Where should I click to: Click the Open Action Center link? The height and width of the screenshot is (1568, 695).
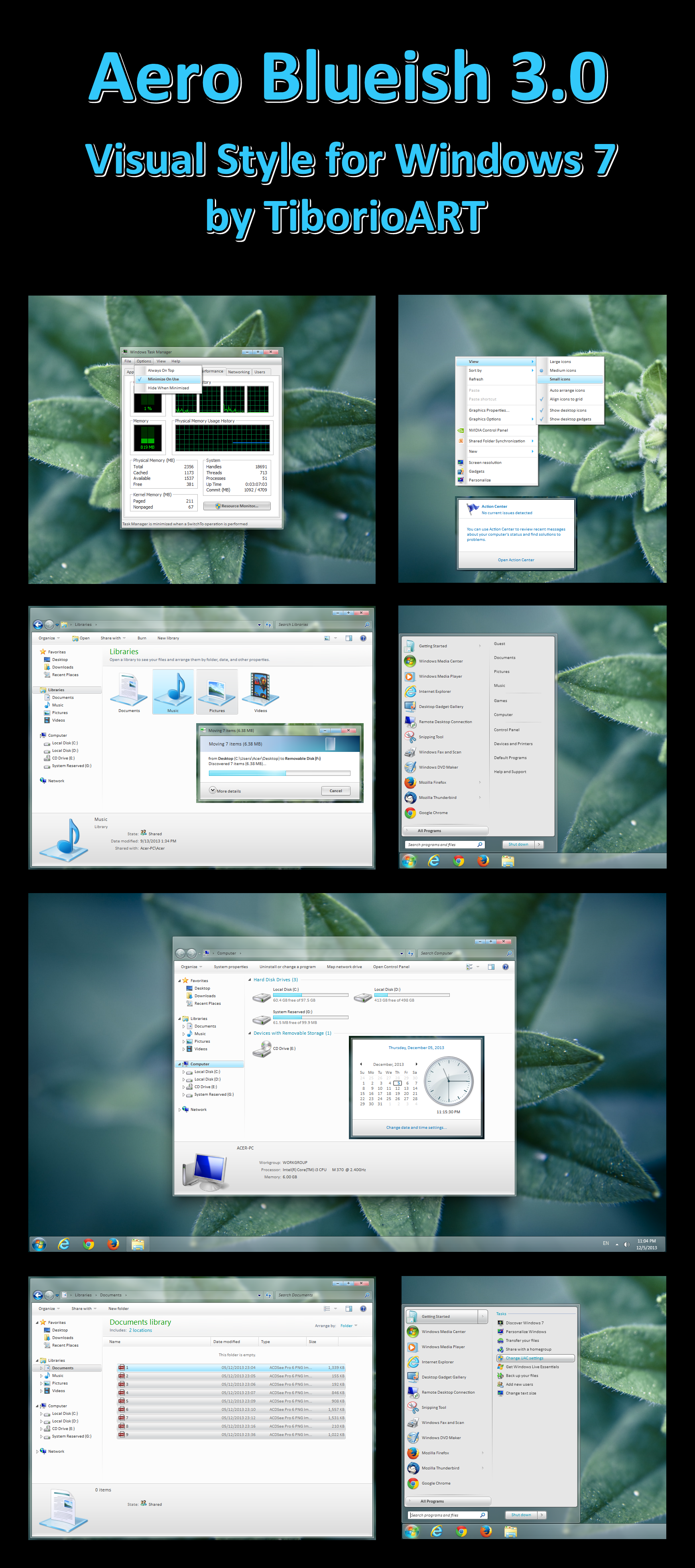point(516,560)
